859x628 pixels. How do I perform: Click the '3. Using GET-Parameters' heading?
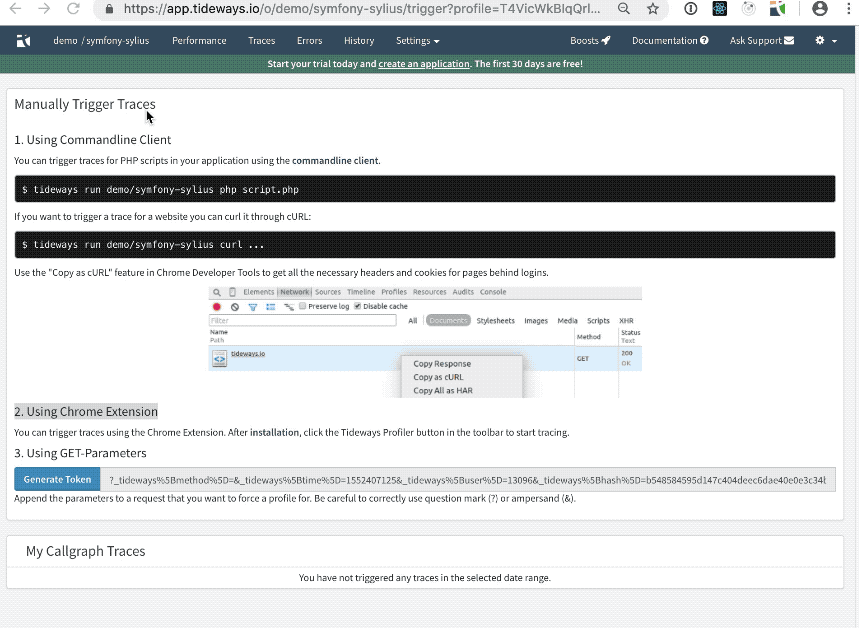pos(80,453)
